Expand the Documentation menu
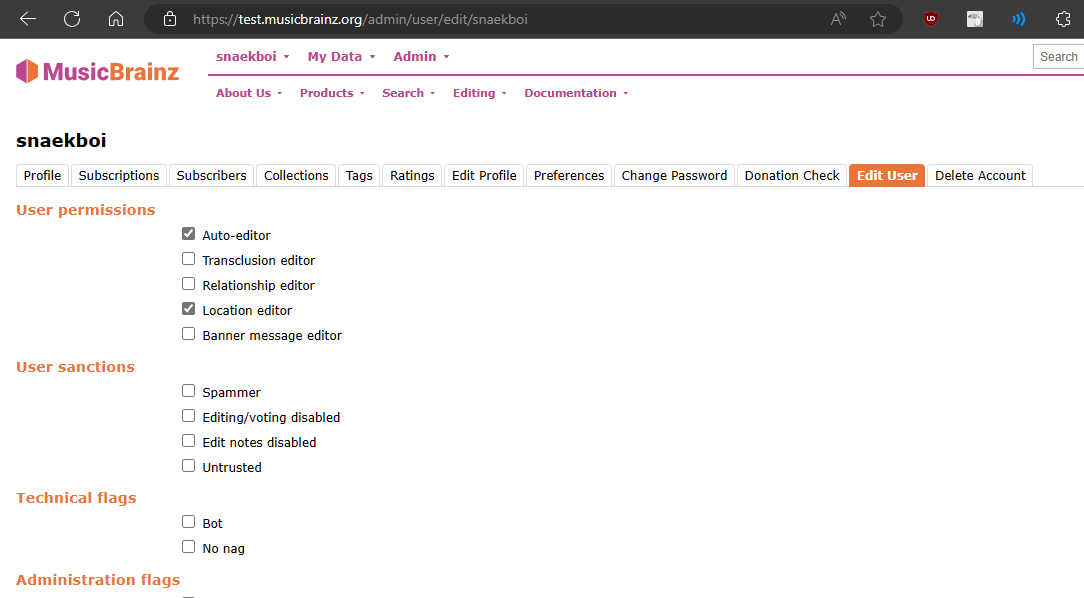Image resolution: width=1084 pixels, height=598 pixels. 576,93
